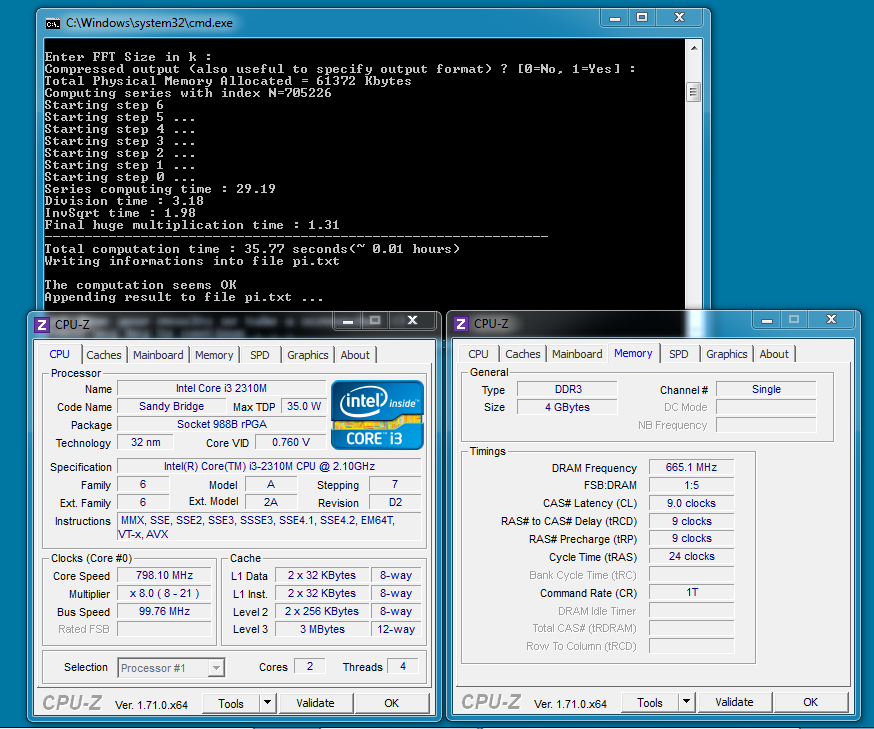This screenshot has height=729, width=874.
Task: Click the cmd.exe title bar icon
Action: coord(53,23)
